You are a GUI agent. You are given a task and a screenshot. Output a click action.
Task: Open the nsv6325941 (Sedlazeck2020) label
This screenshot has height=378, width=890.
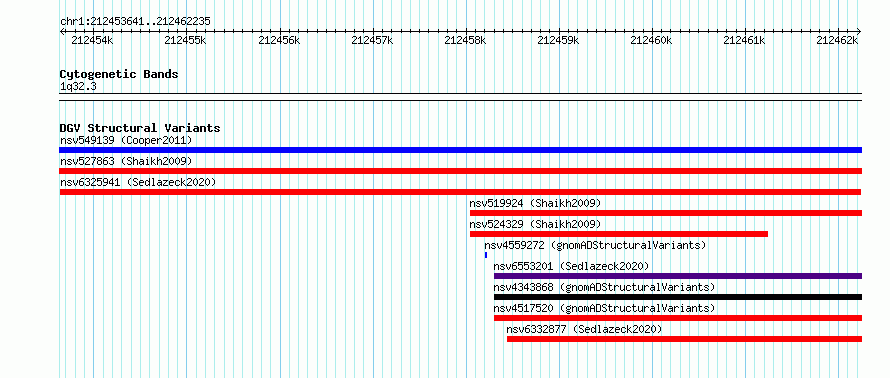point(138,182)
